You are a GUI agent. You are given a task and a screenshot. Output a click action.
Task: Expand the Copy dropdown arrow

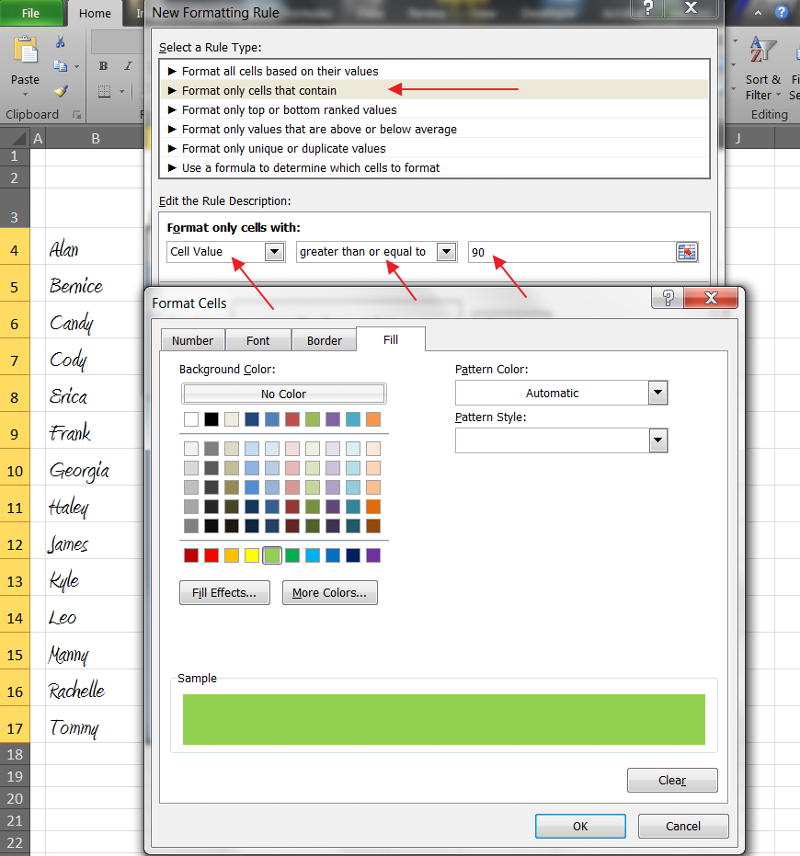click(76, 67)
